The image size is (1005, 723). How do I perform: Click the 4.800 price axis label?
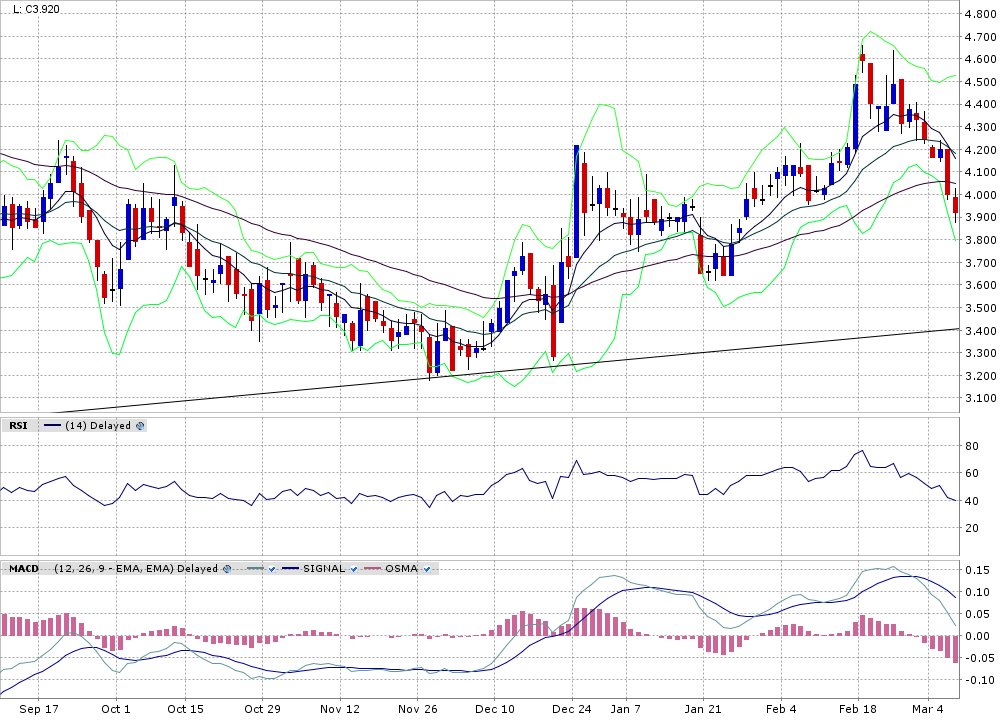coord(980,14)
